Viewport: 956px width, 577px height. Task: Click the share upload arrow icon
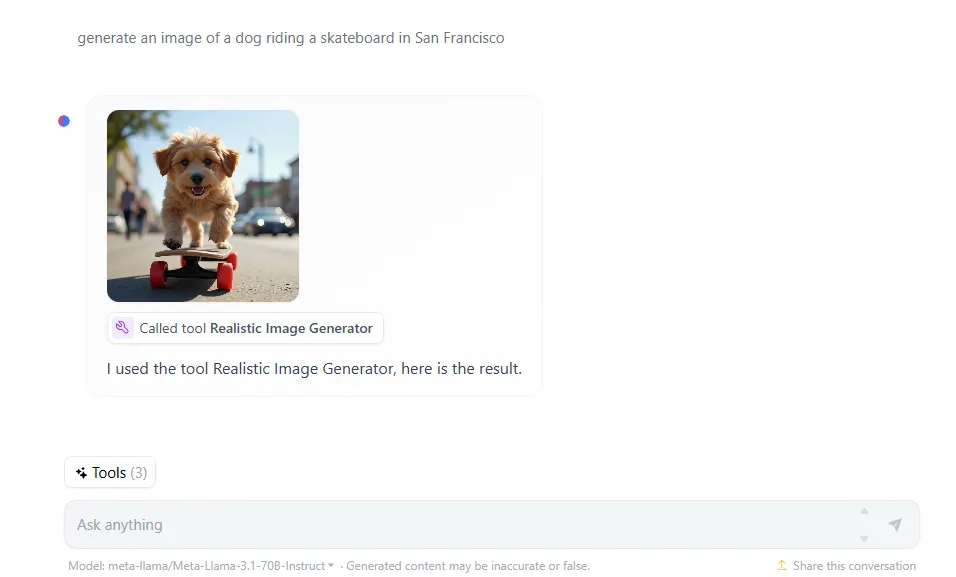pyautogui.click(x=781, y=565)
